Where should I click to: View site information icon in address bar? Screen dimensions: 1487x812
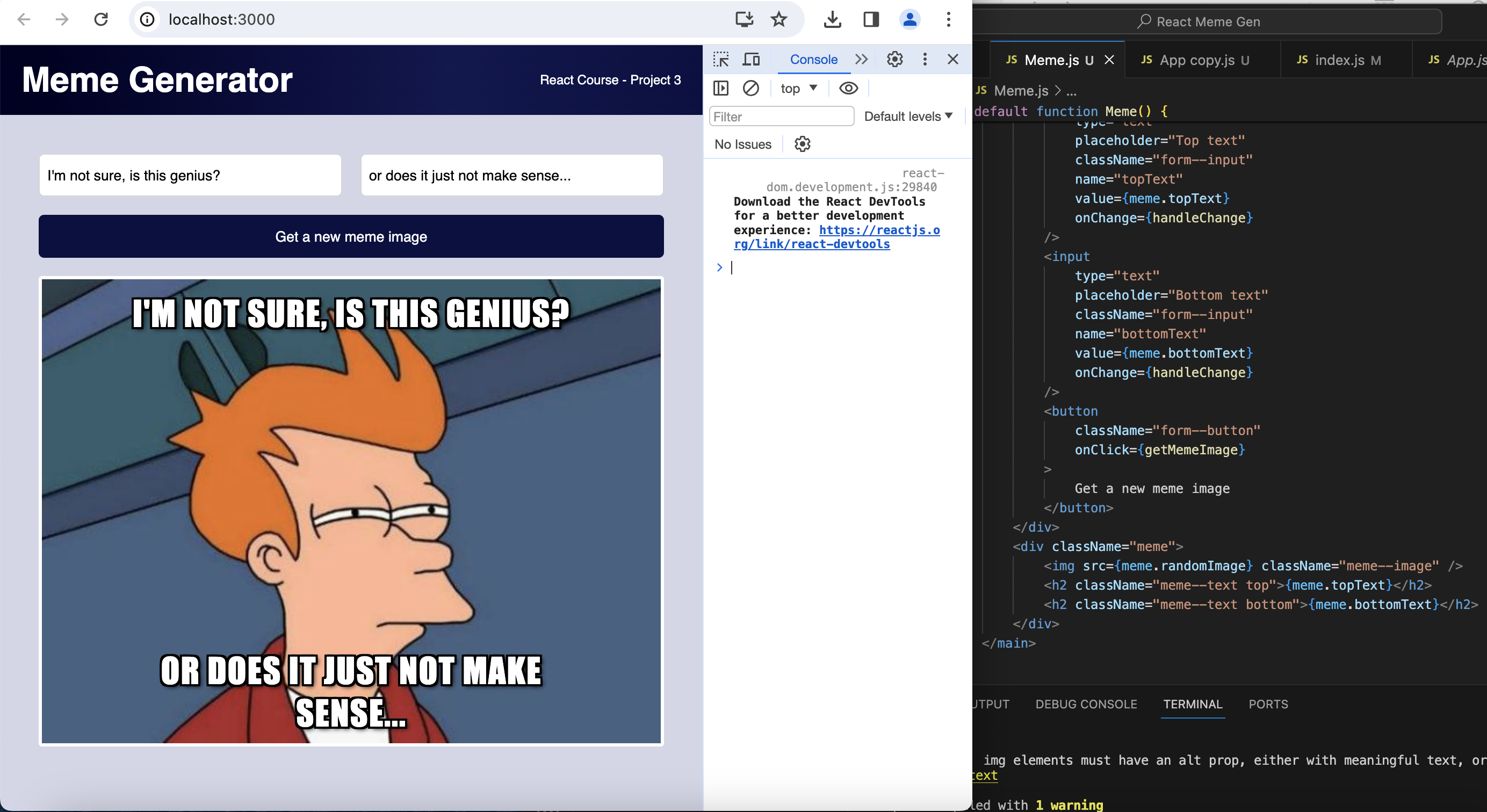pyautogui.click(x=148, y=20)
